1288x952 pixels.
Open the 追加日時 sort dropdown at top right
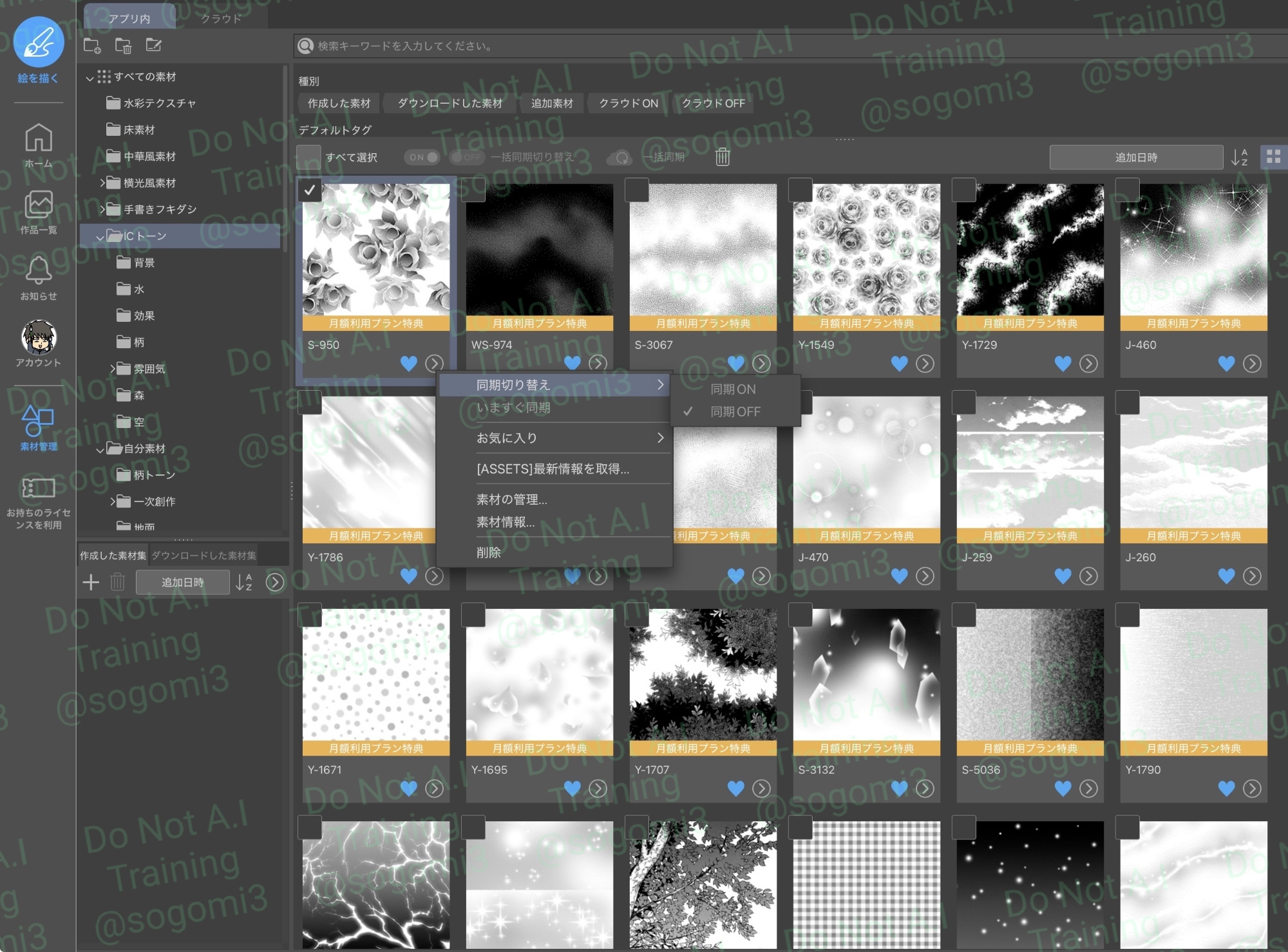1135,157
